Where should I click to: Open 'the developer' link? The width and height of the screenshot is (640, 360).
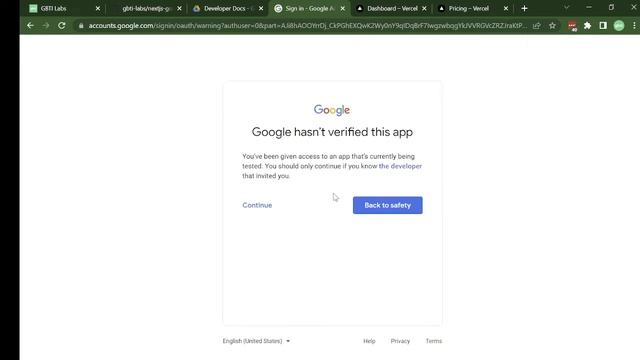pyautogui.click(x=400, y=166)
